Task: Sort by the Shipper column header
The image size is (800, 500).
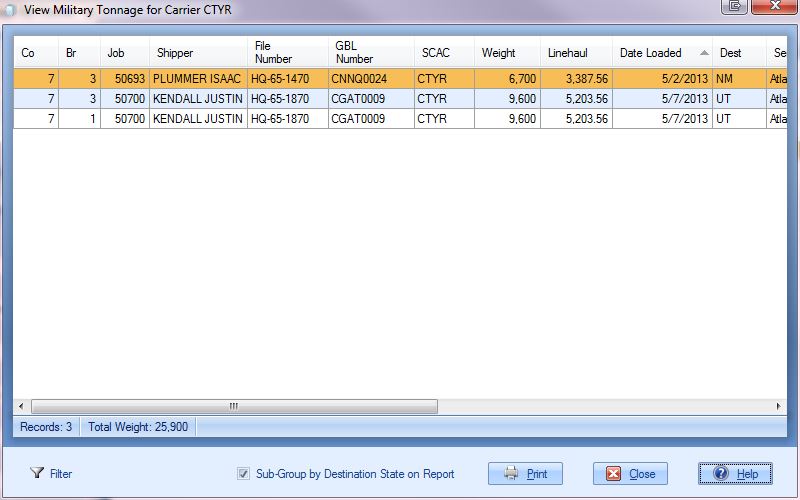Action: (x=175, y=53)
